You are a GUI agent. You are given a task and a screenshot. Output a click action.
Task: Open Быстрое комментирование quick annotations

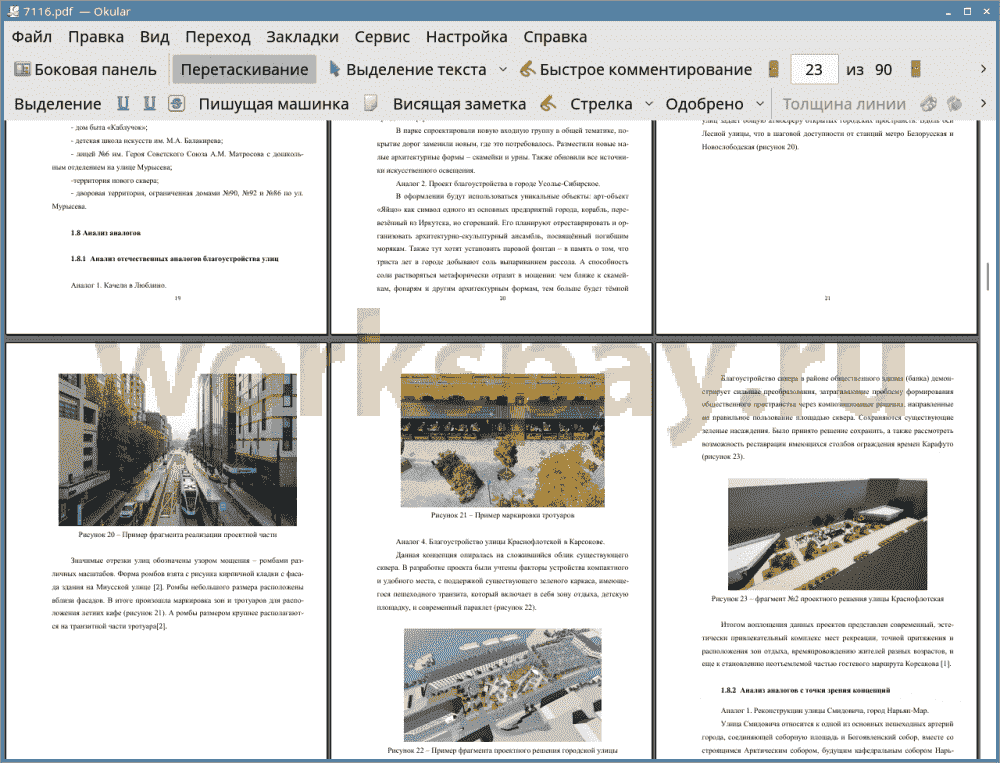636,70
